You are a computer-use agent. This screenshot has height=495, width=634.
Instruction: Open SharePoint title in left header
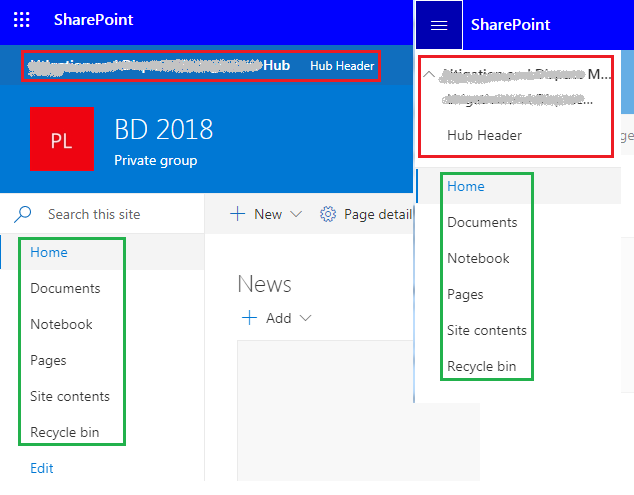tap(93, 20)
